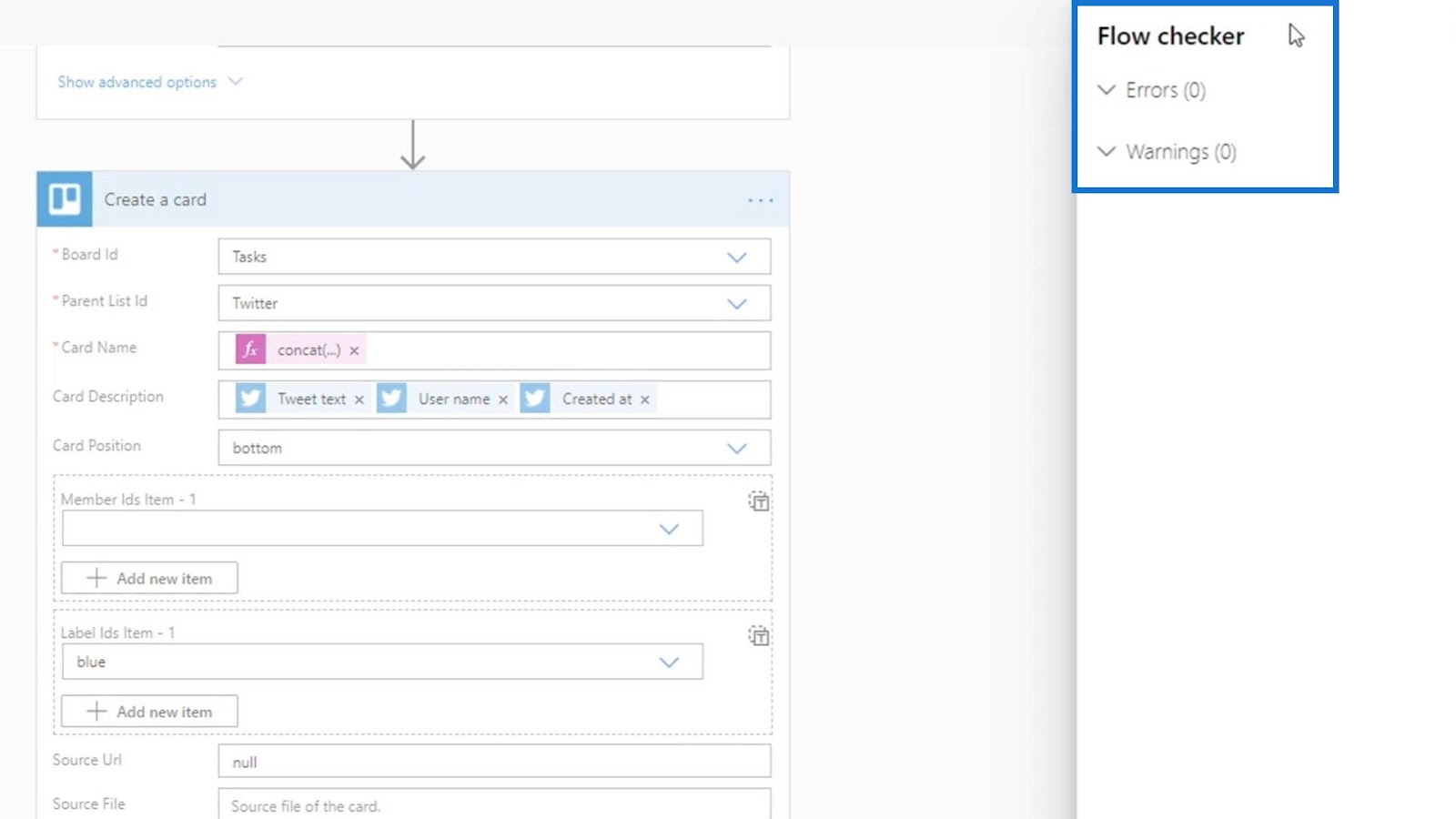Open the Member Ids Item 1 dropdown
The width and height of the screenshot is (1456, 819).
pos(382,529)
